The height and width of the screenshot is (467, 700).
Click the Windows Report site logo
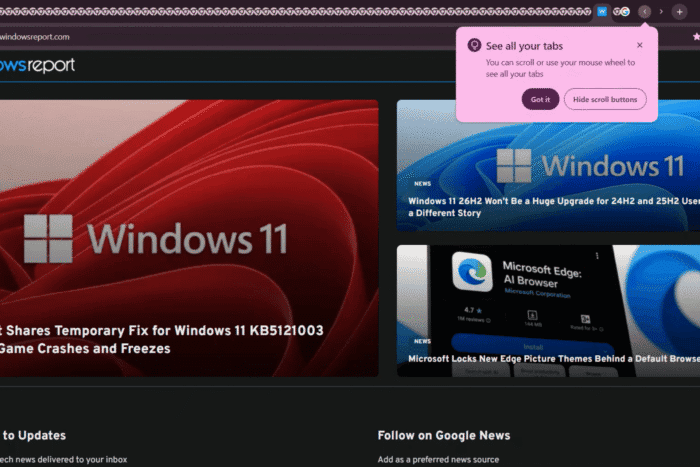coord(38,65)
